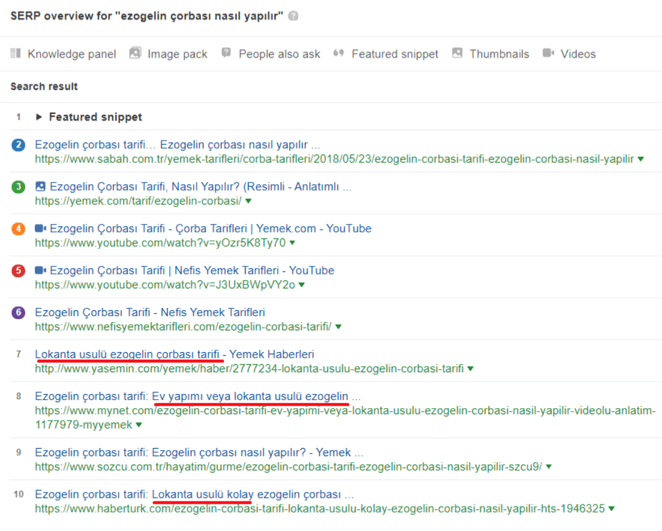Screen dimensions: 662x531
Task: Click the SERP overview heading text
Action: (x=147, y=16)
